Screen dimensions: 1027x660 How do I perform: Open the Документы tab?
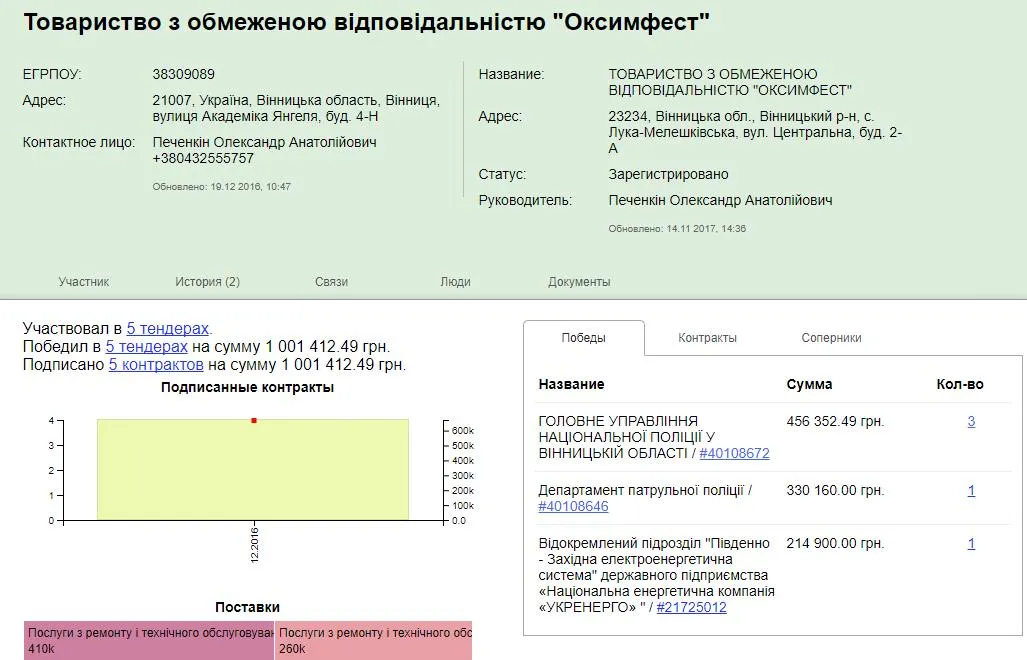579,282
